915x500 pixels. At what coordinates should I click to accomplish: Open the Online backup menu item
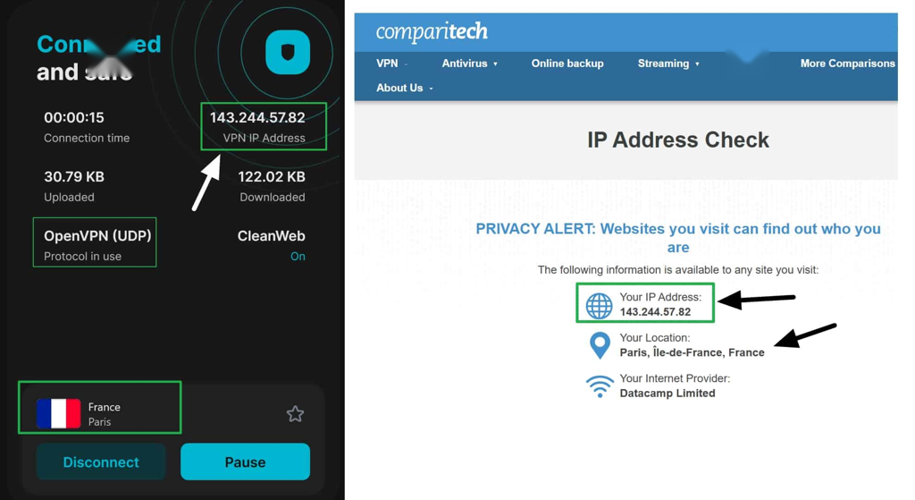(x=567, y=64)
